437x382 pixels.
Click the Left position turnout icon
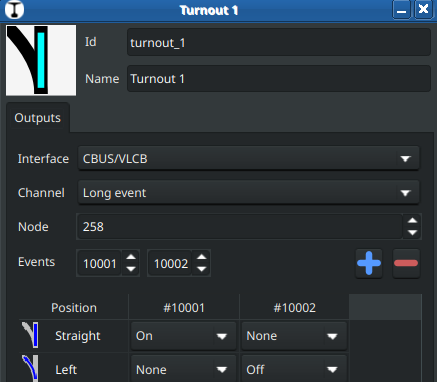point(31,368)
